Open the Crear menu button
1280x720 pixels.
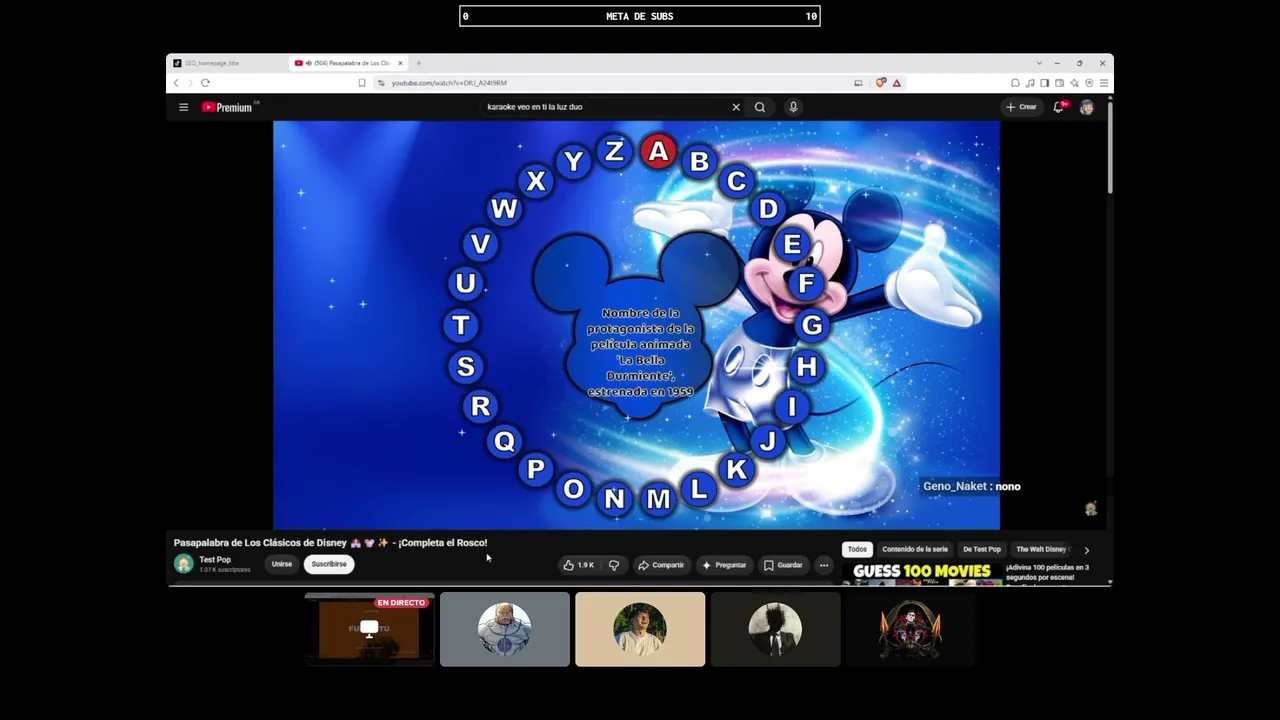(1021, 107)
